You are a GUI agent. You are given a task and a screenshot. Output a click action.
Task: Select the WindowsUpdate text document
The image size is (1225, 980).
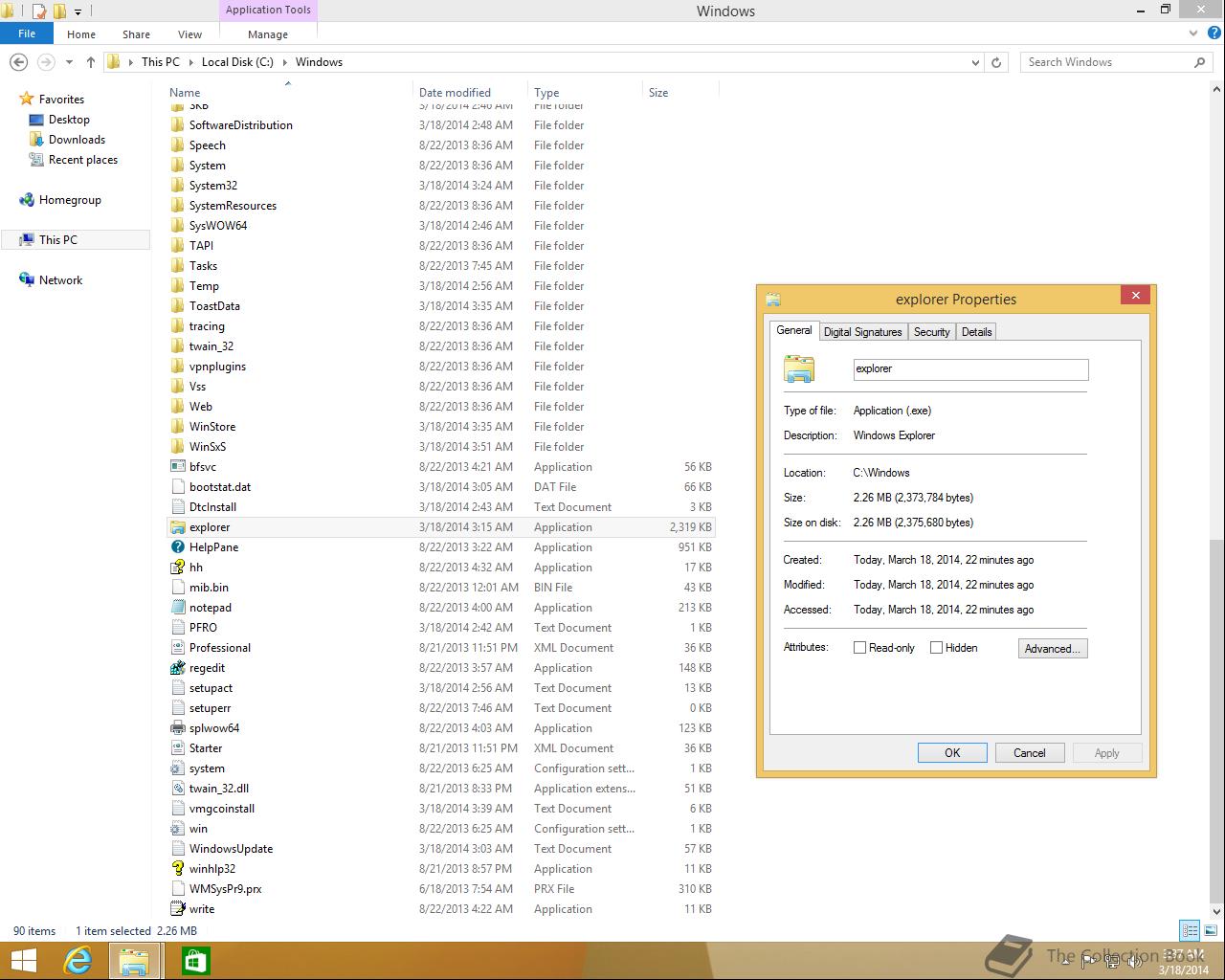441,849
